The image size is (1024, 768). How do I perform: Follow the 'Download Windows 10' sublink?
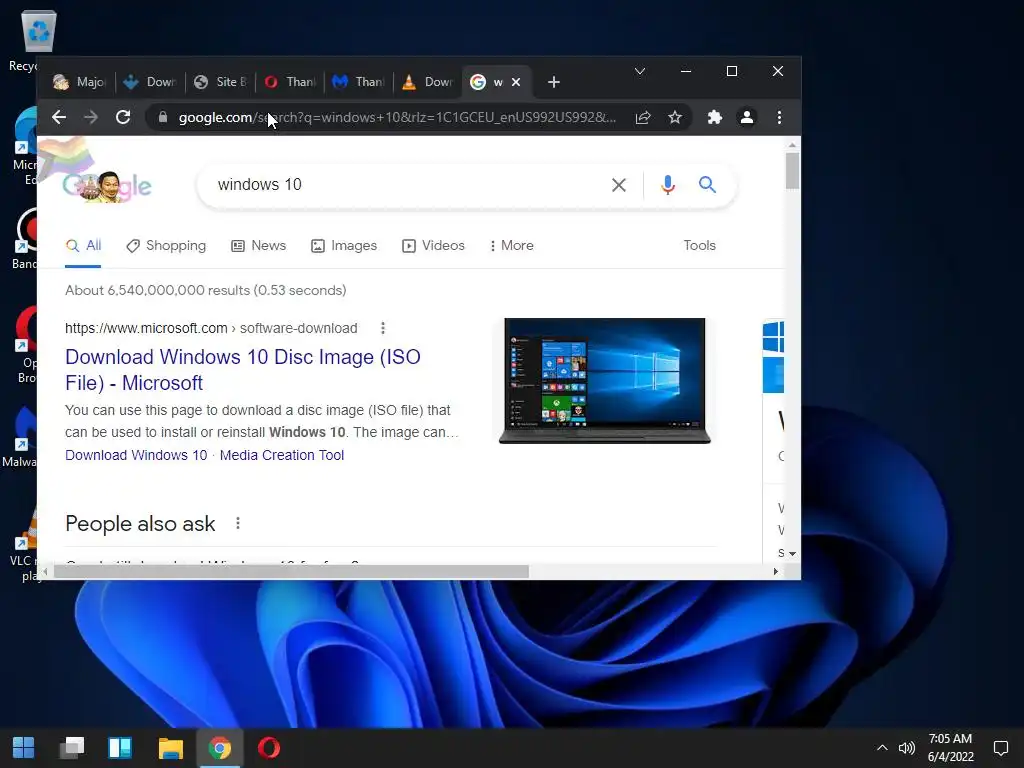[x=136, y=455]
